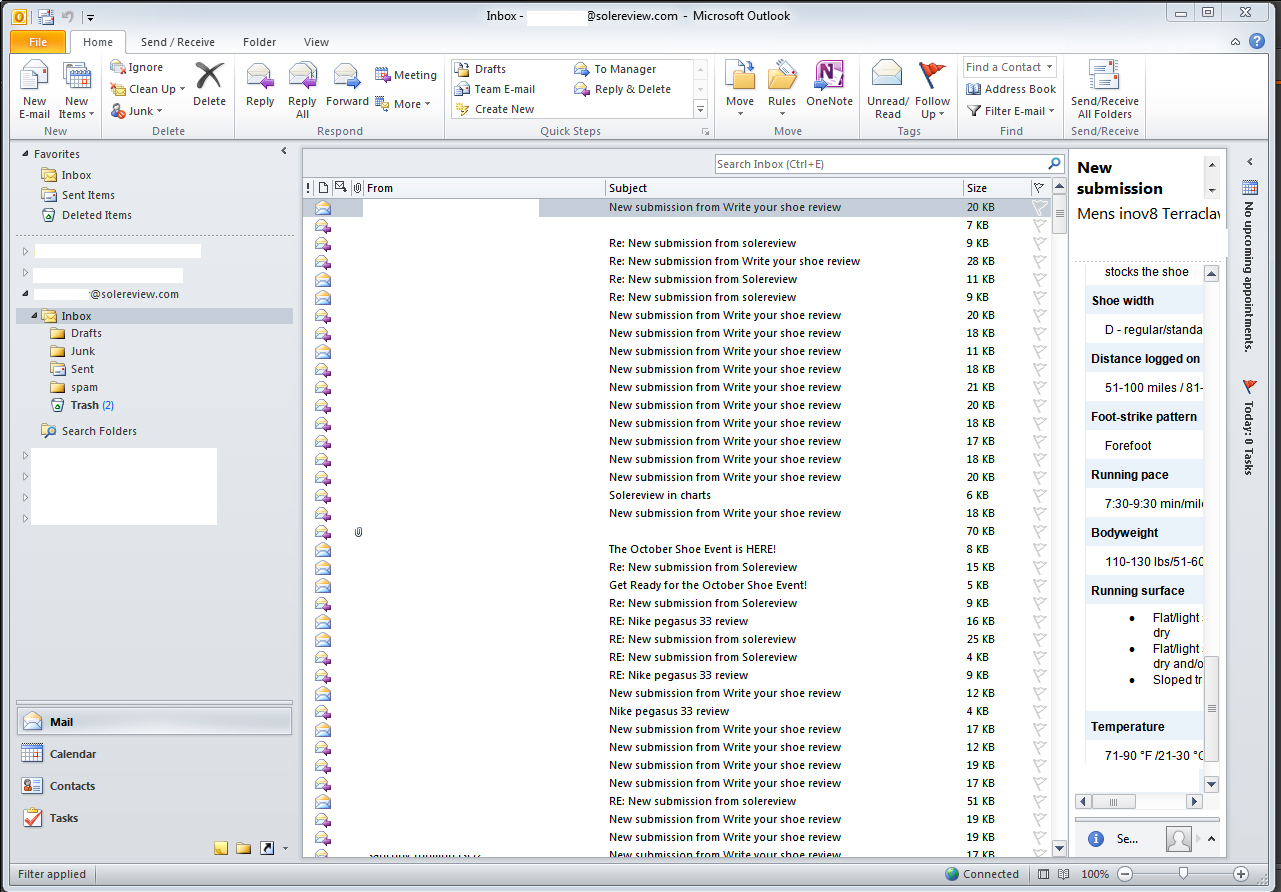Collapse the solereview.com account tree
This screenshot has width=1281, height=892.
[x=26, y=294]
